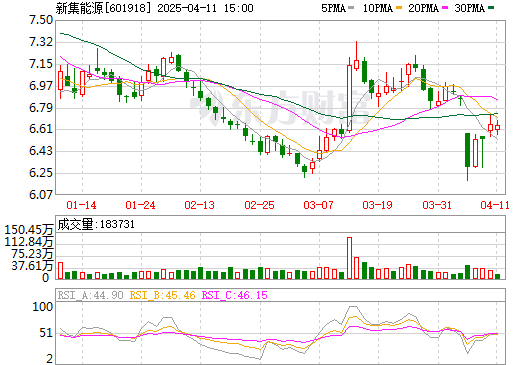
Task: Click the 04-11 date label
Action: coord(495,205)
